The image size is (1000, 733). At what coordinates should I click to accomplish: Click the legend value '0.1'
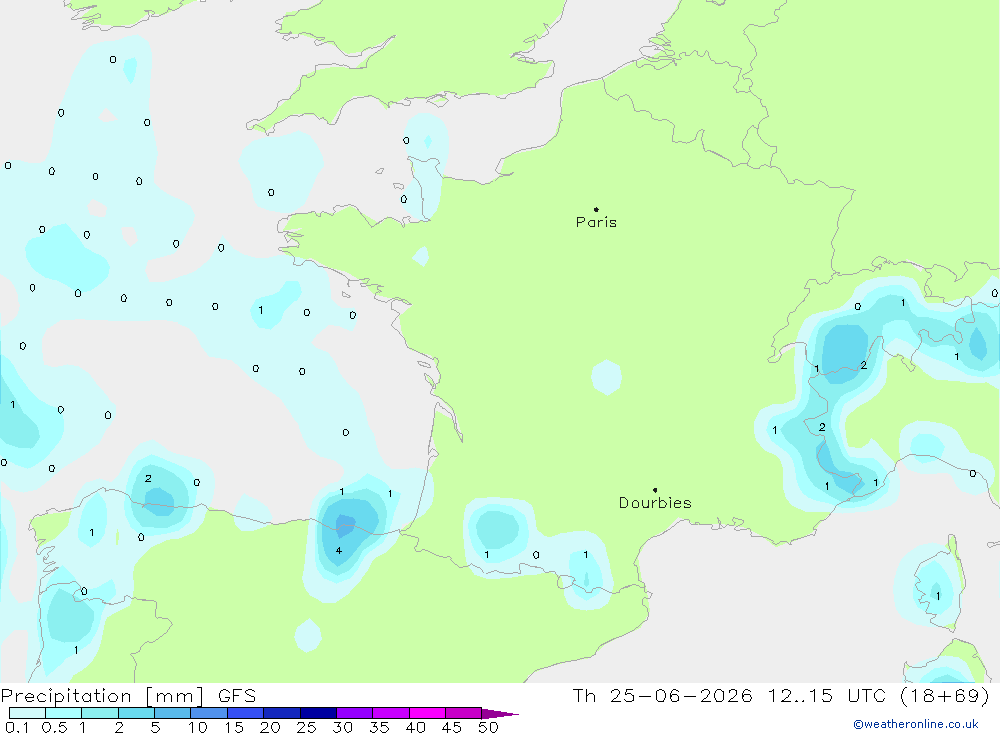(17, 727)
